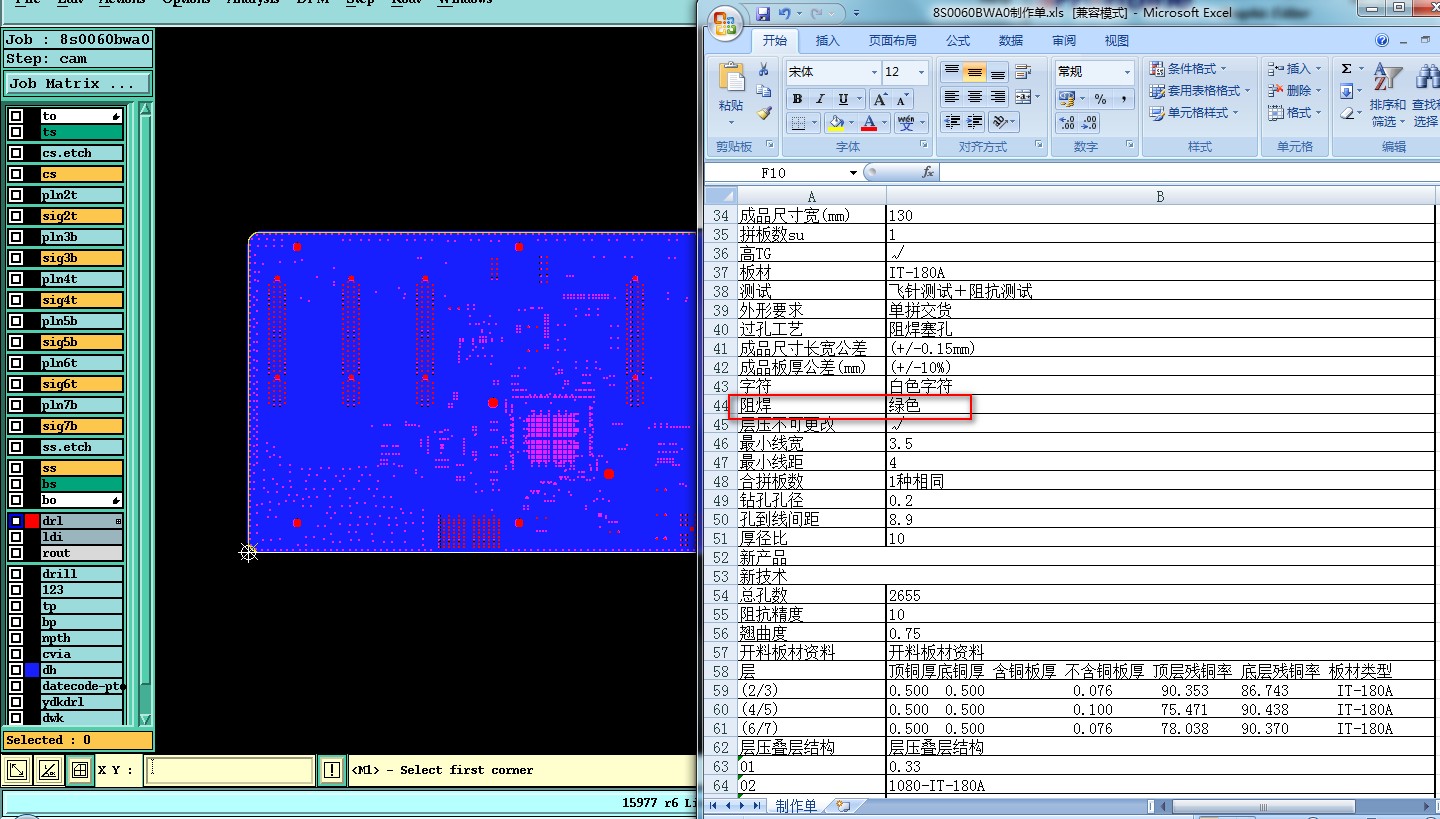
Task: Switch to the 审阅 ribbon tab
Action: (x=1064, y=41)
